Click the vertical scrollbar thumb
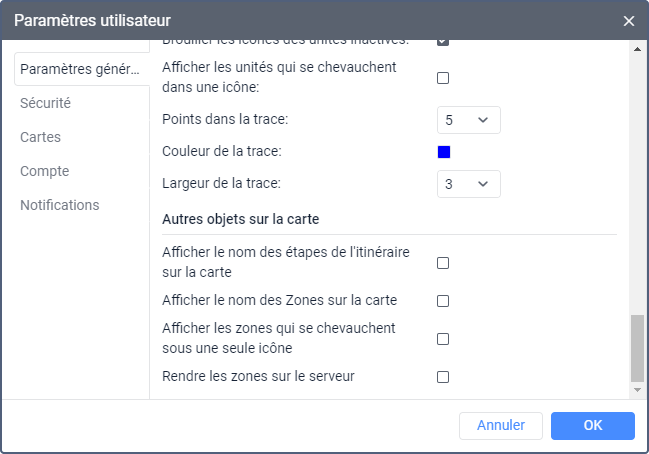The image size is (649, 454). (x=637, y=347)
